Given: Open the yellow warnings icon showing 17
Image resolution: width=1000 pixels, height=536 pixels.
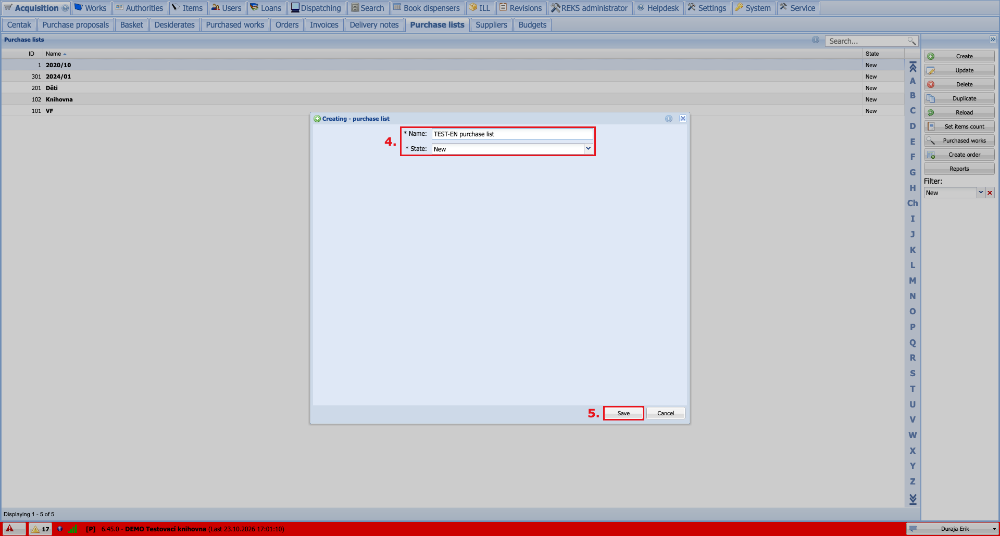Looking at the screenshot, I should point(41,529).
